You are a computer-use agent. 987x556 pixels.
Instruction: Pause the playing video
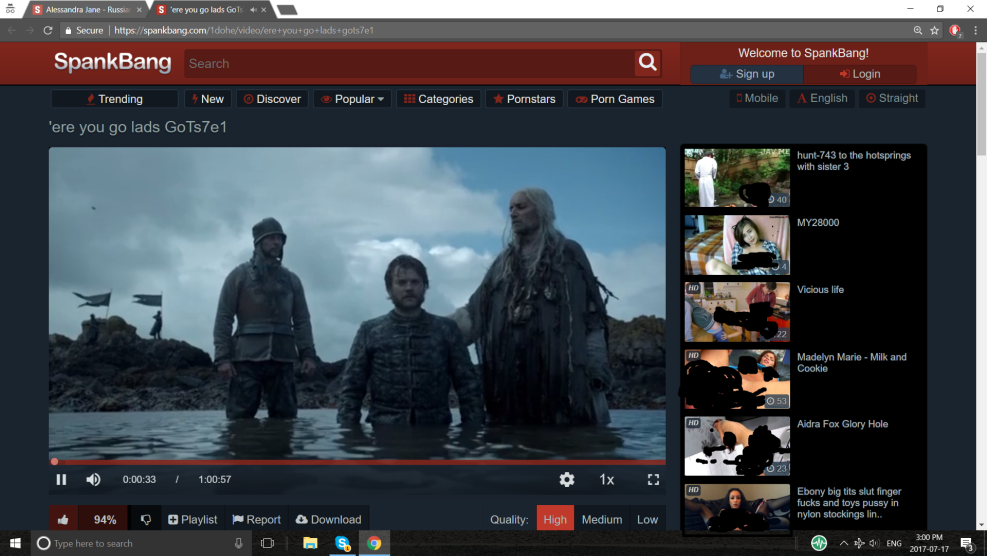tap(61, 480)
